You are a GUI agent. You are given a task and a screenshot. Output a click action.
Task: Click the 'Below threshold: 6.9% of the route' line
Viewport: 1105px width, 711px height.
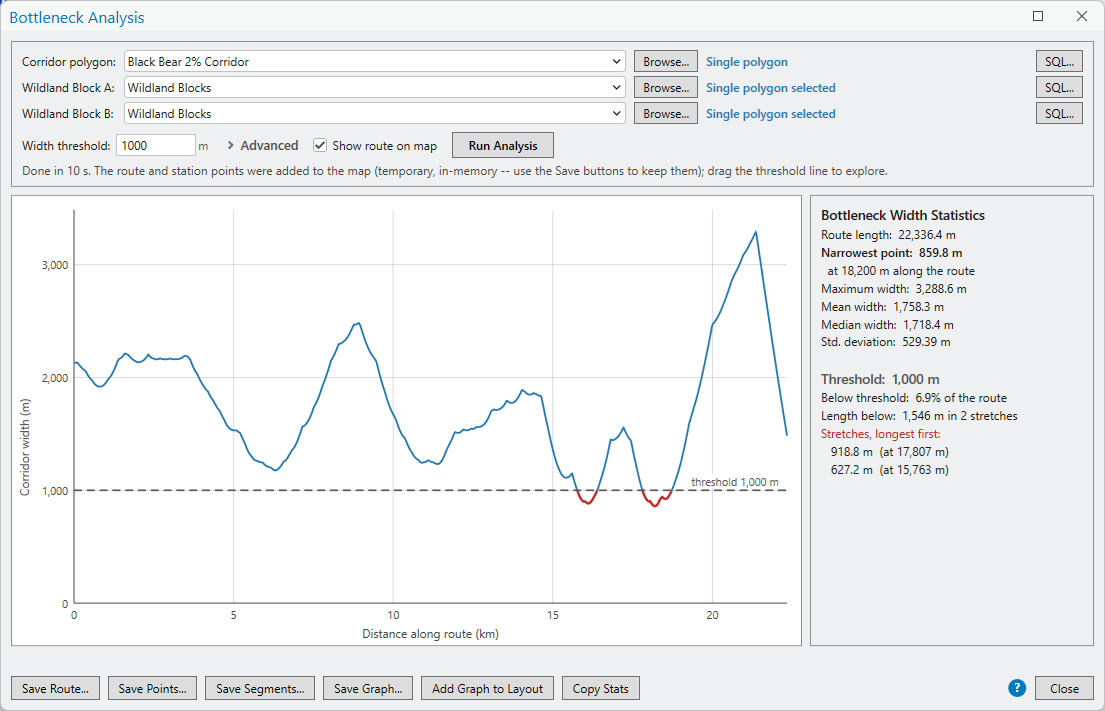click(x=913, y=398)
